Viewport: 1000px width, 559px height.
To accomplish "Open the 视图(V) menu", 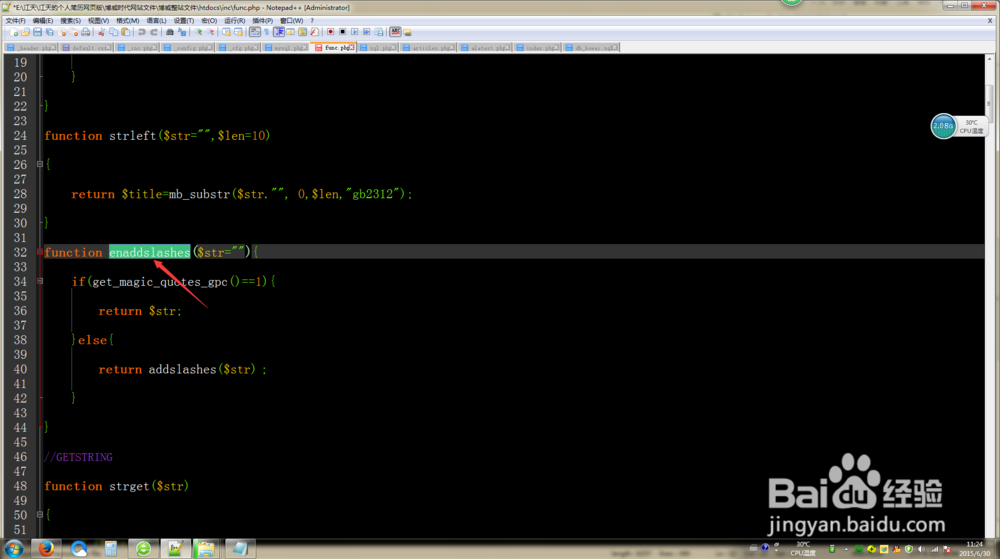I will (98, 20).
